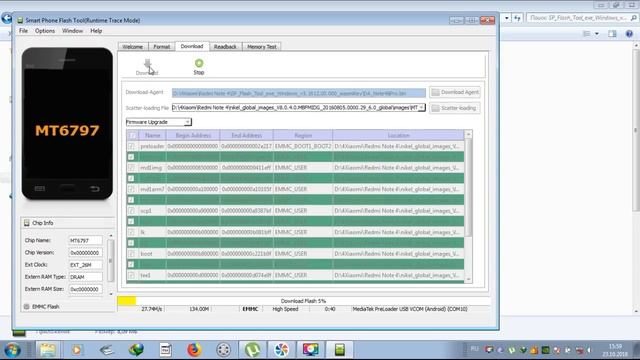Click the Chip Name MT6797 field
640x360 pixels.
85,241
